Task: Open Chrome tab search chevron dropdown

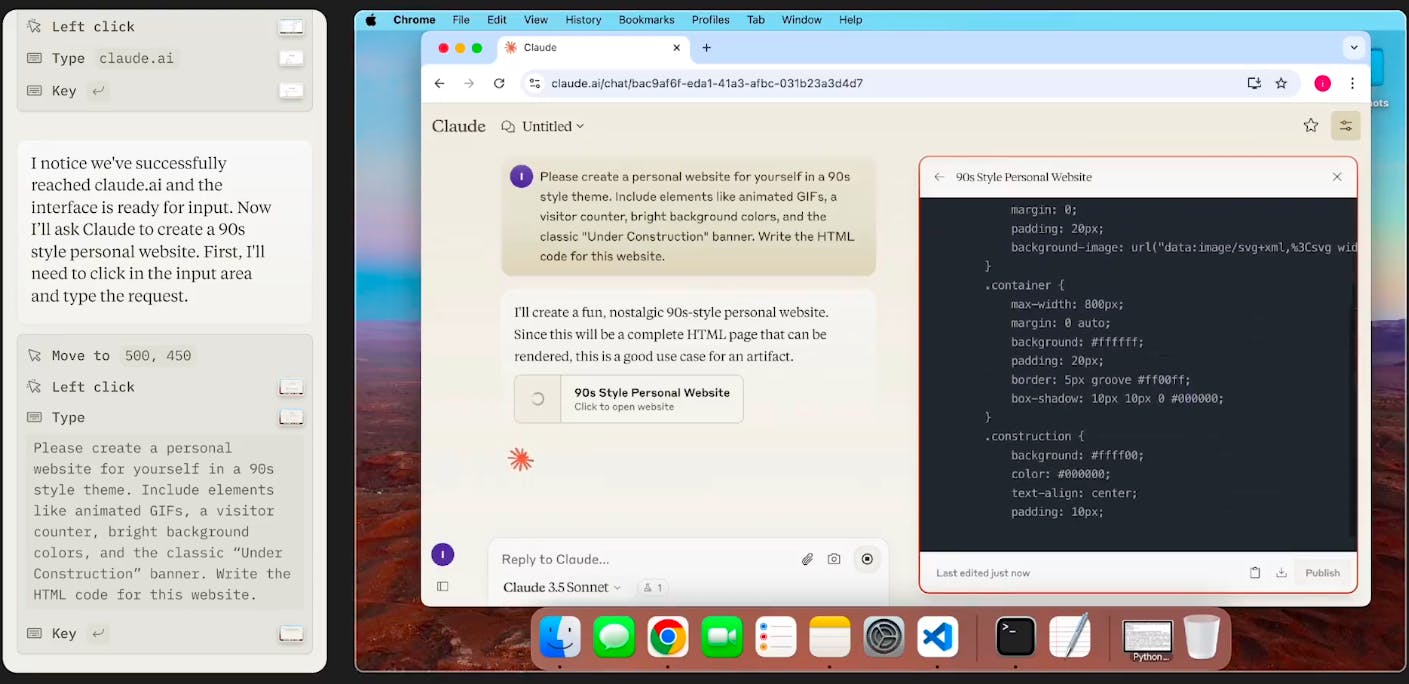Action: [x=1354, y=47]
